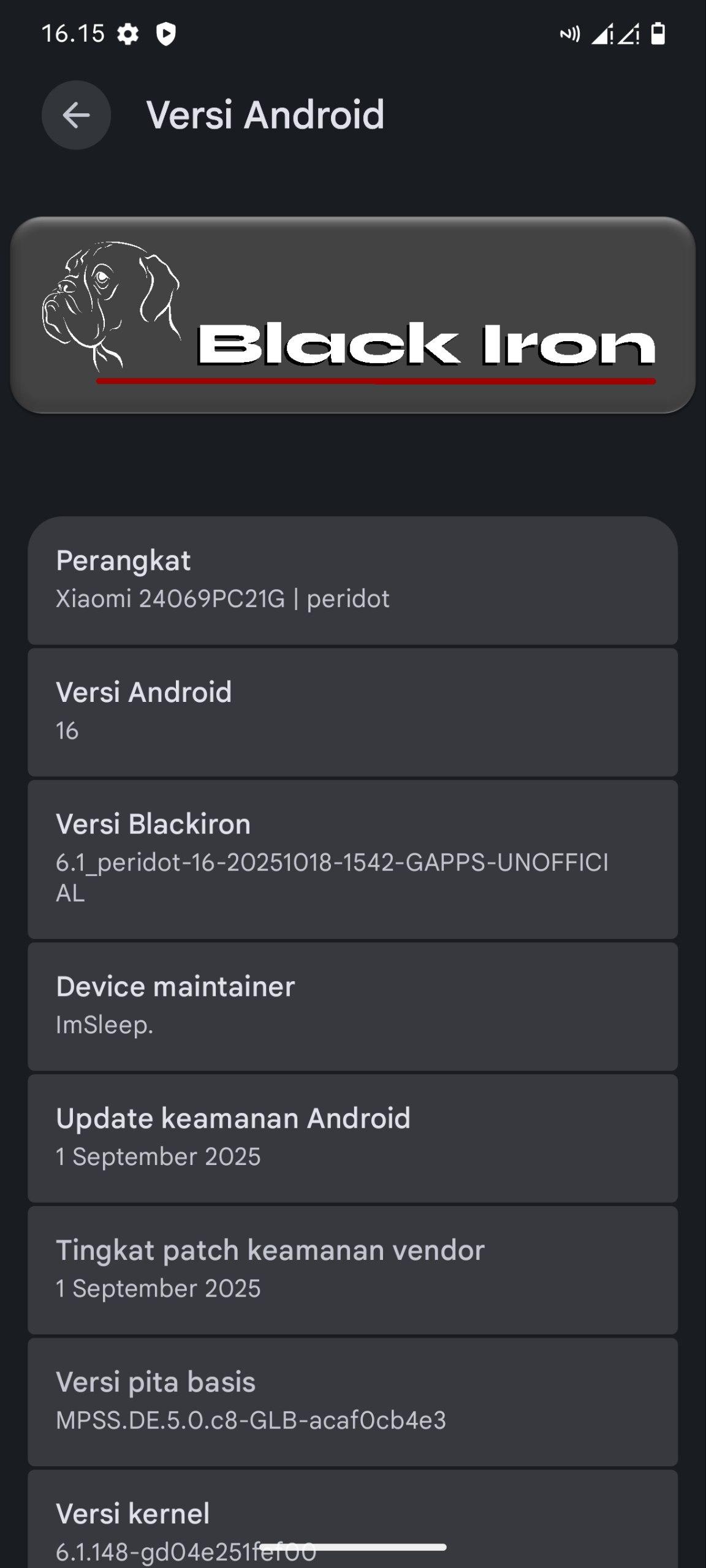Tap the Versi Android page title
Screen dimensions: 706x1568
click(x=265, y=115)
